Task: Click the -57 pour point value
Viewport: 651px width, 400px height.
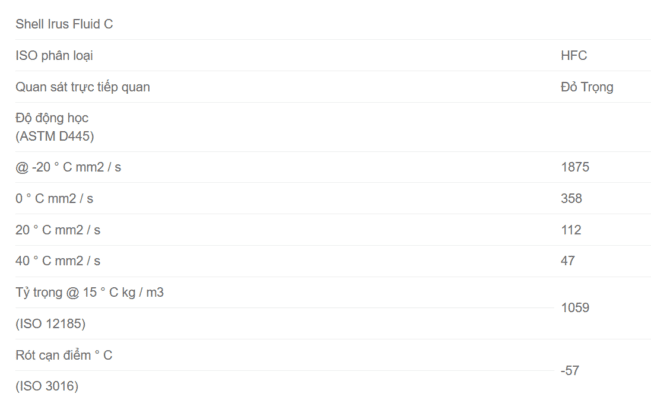Action: [x=570, y=370]
